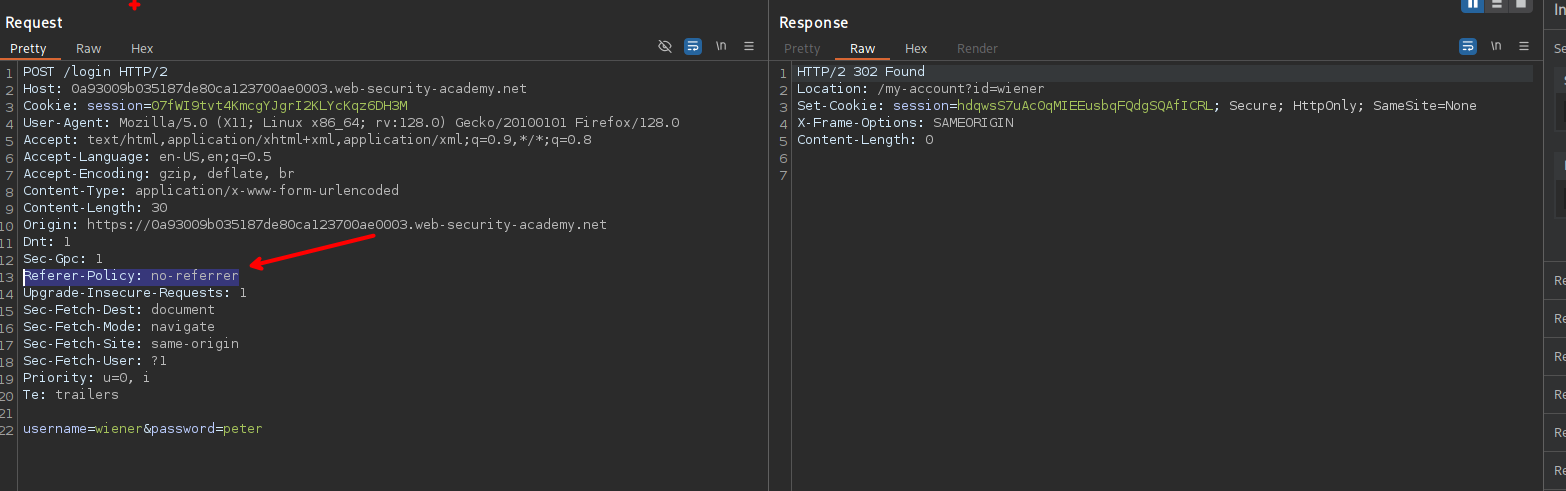The height and width of the screenshot is (491, 1566).
Task: Switch Request view to Hex tab
Action: coord(142,48)
